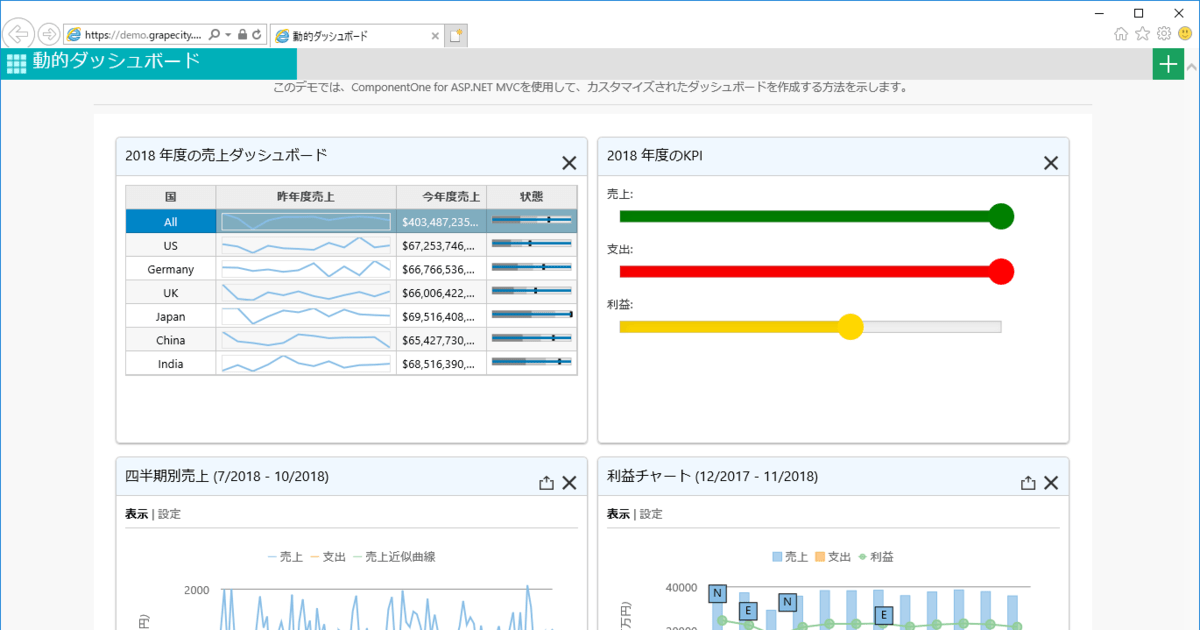Click the browser forward arrow

click(48, 34)
